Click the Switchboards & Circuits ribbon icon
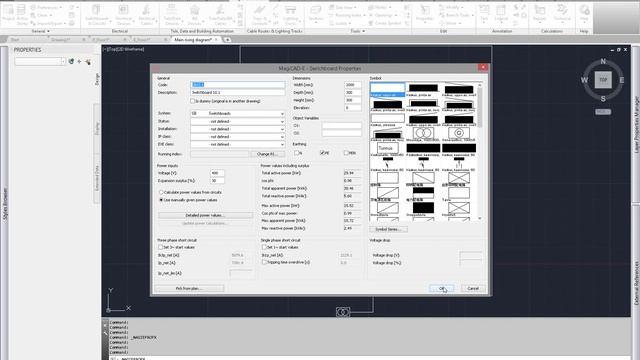 pos(97,14)
